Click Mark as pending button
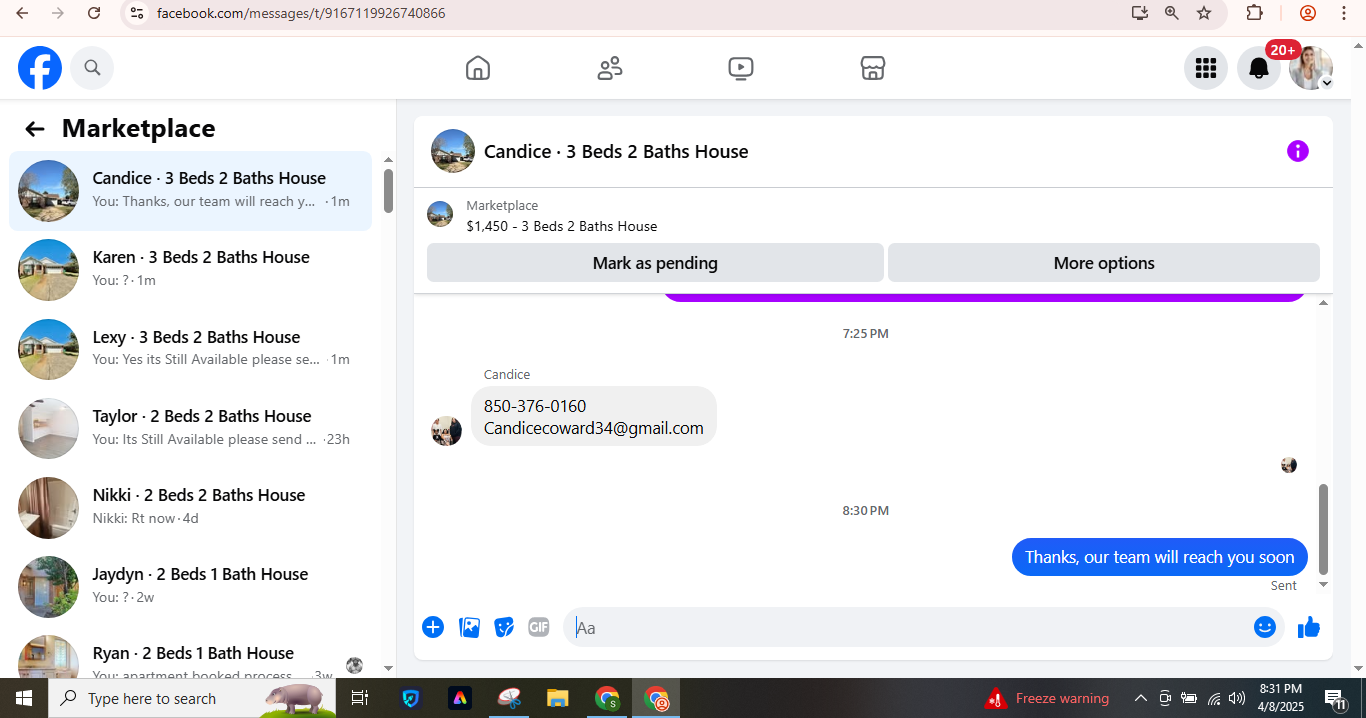 point(655,263)
